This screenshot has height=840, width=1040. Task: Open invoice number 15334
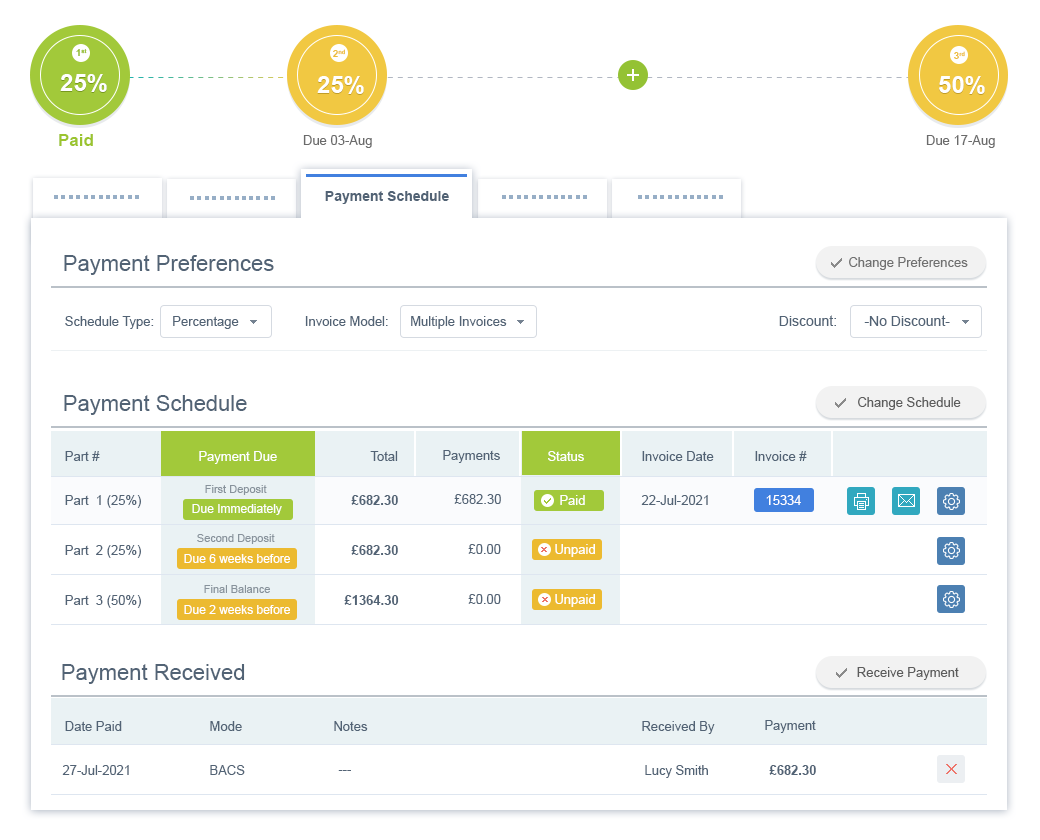click(783, 500)
